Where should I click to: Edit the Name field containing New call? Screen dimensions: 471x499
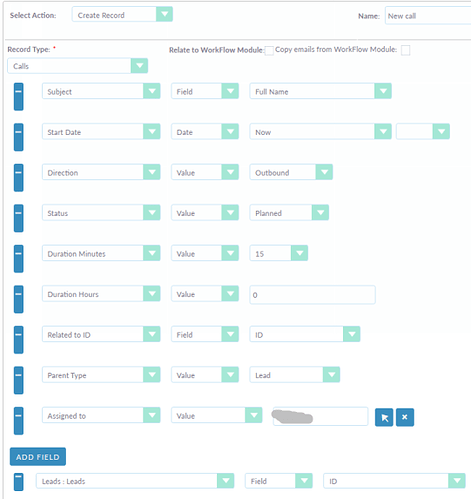tap(428, 16)
